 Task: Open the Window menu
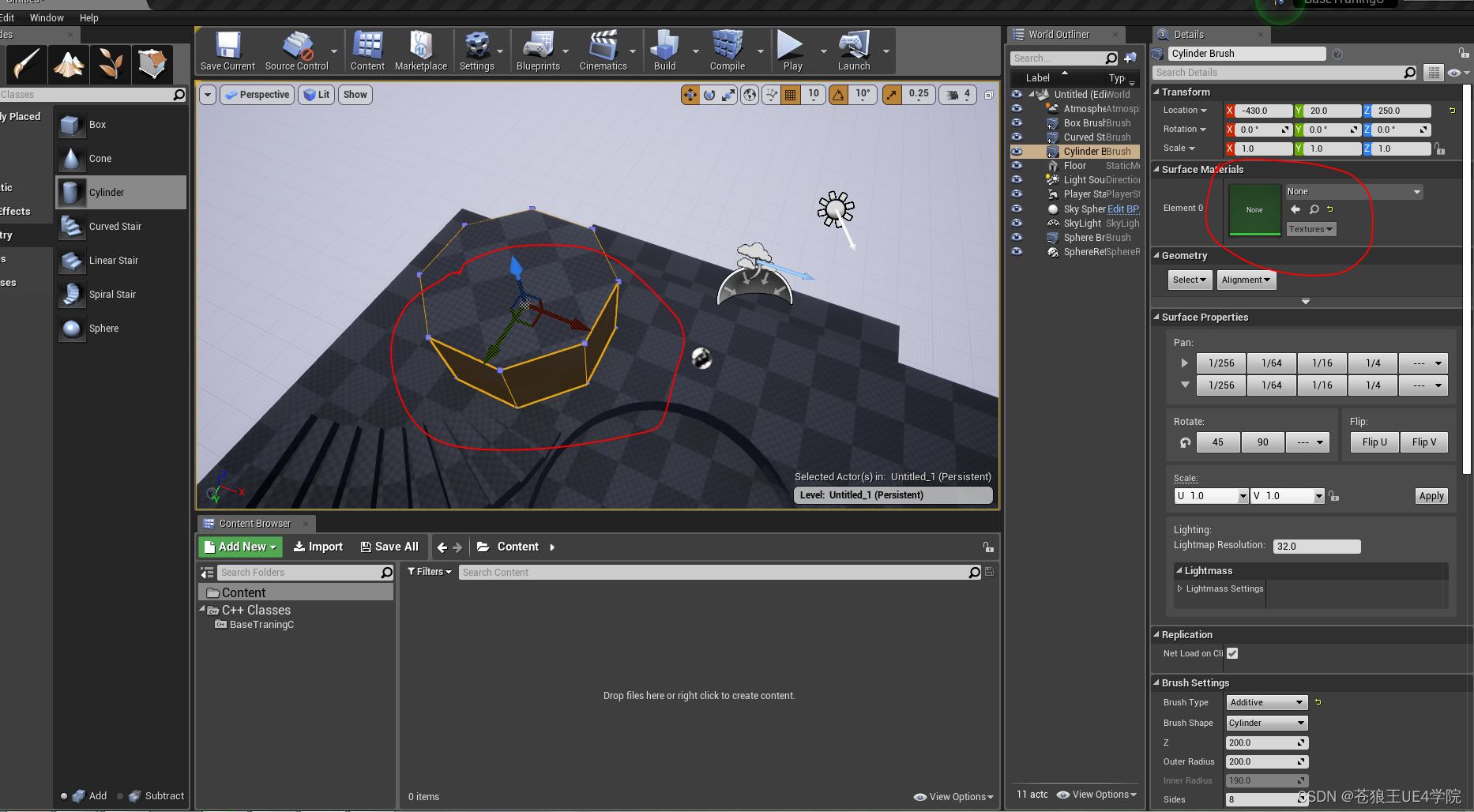click(x=47, y=17)
